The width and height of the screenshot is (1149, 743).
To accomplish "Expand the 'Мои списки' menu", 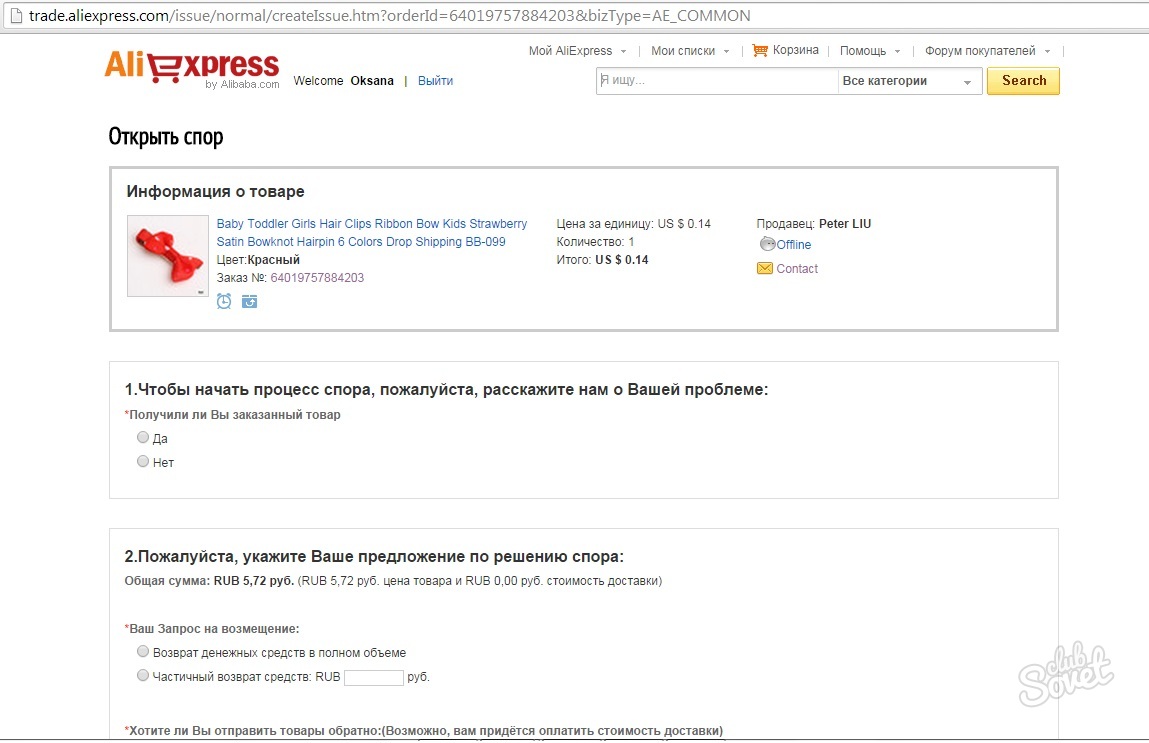I will tap(689, 51).
